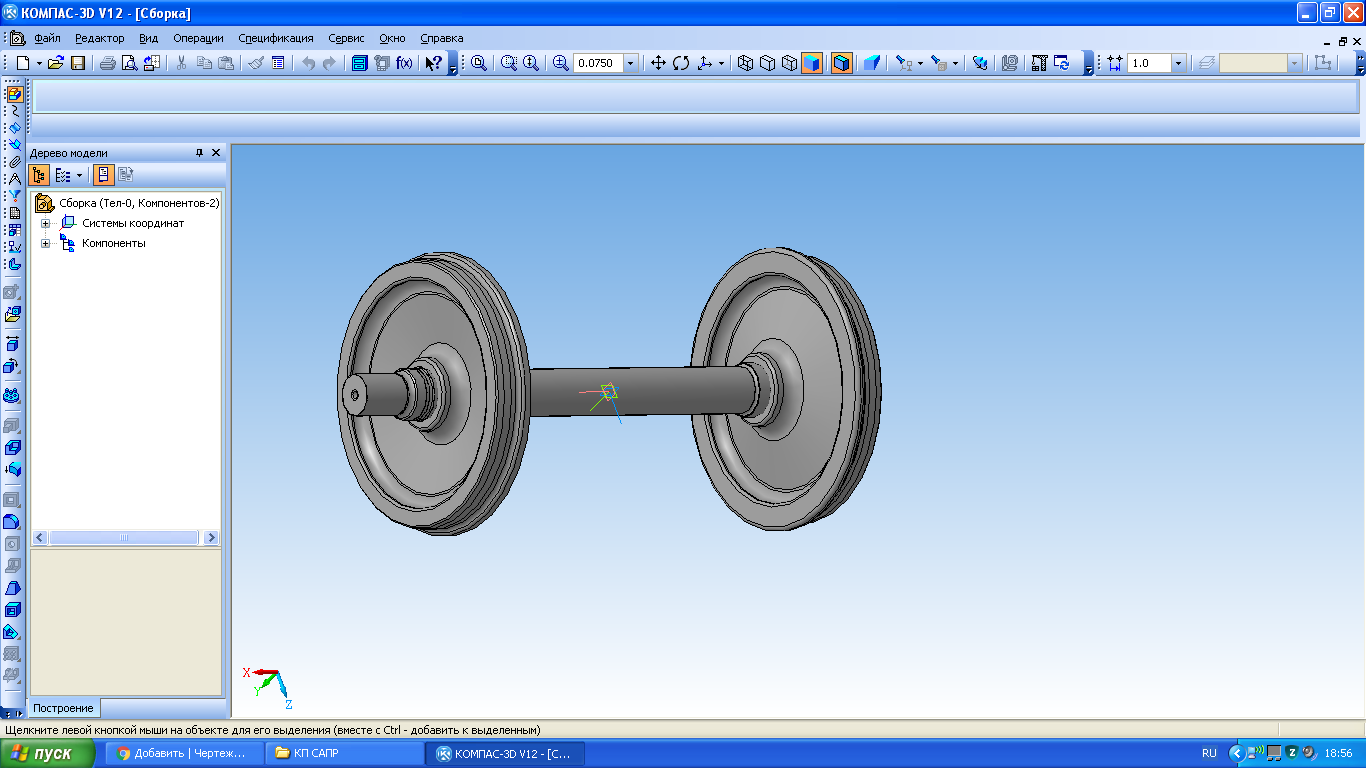Image resolution: width=1366 pixels, height=768 pixels.
Task: Toggle shaded-with-edges display mode
Action: click(x=842, y=63)
